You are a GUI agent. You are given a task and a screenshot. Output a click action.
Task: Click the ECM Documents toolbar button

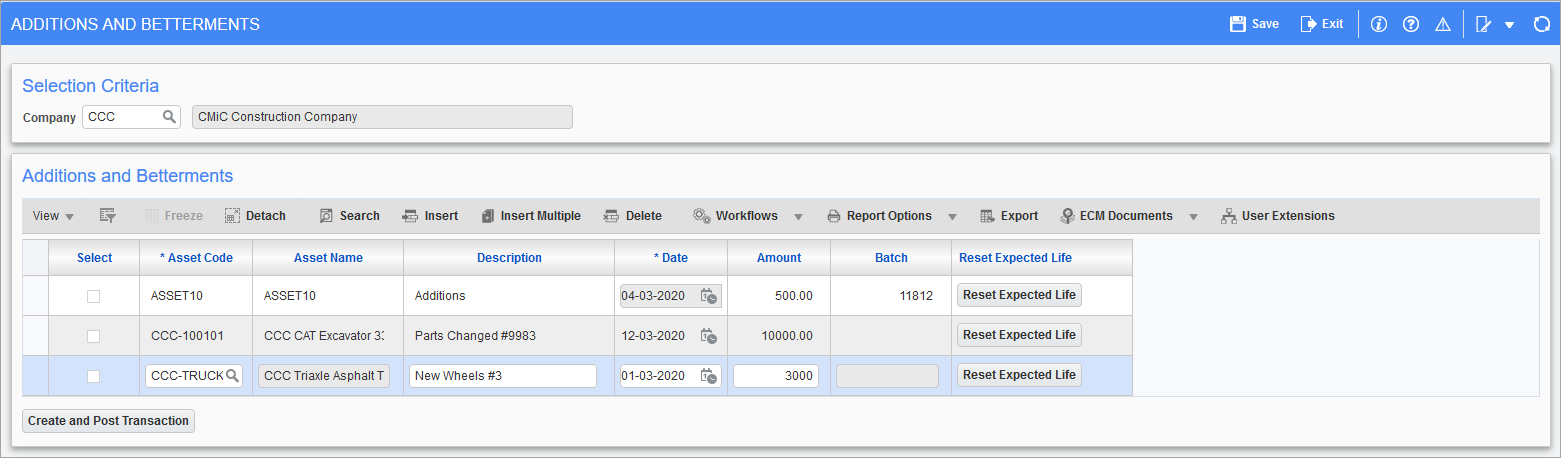[1116, 216]
